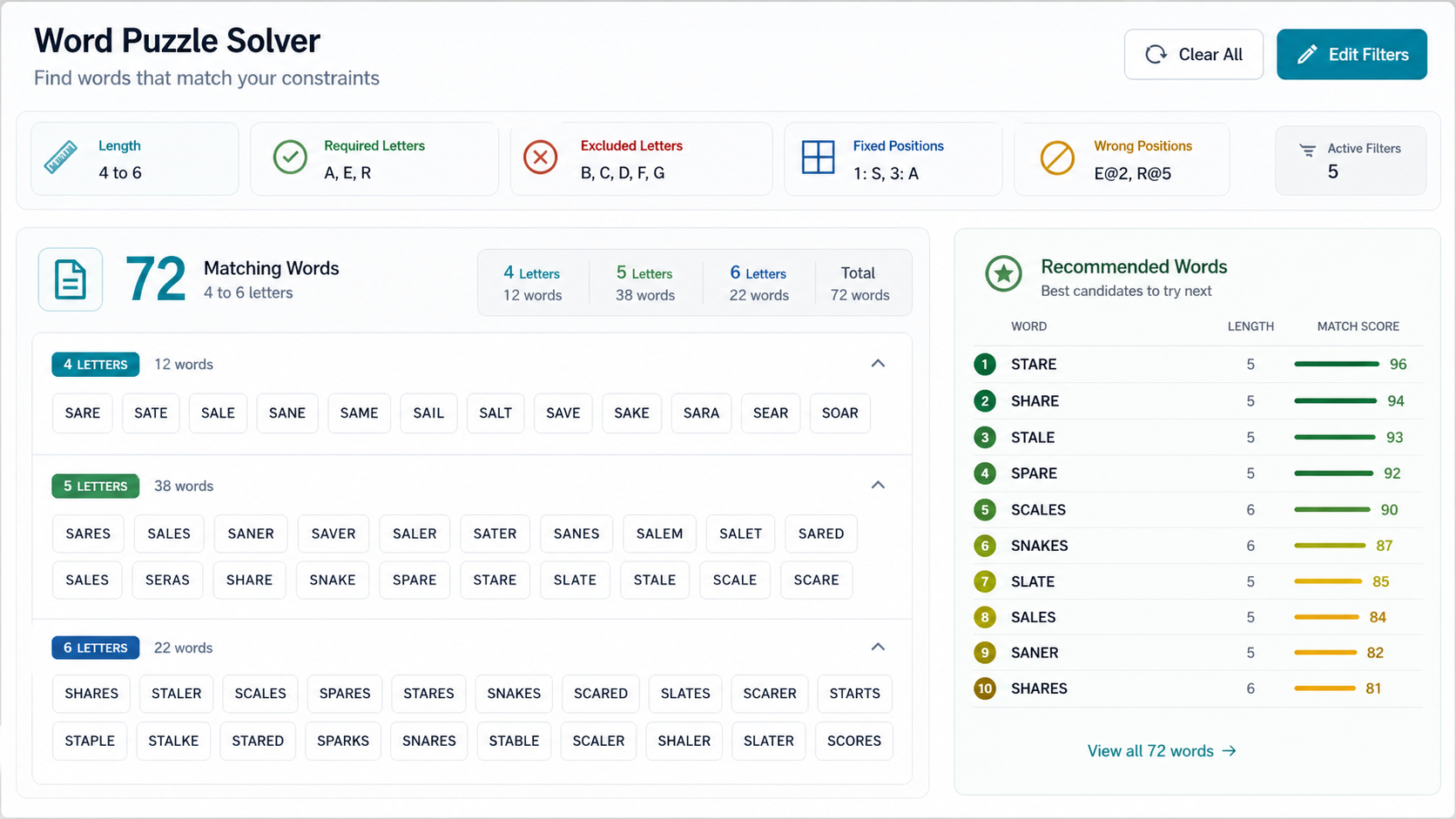
Task: Click SALES in the recommended words list
Action: (1033, 617)
